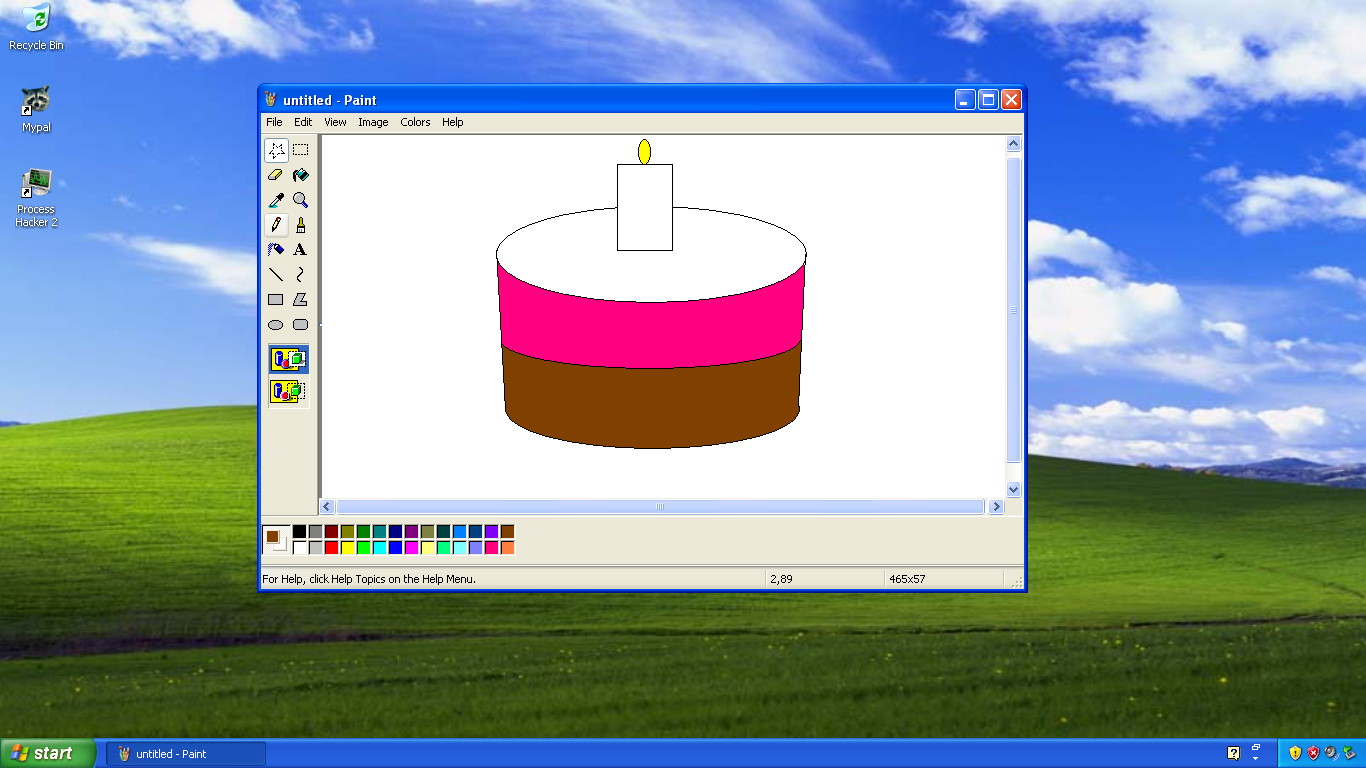Viewport: 1366px width, 768px height.
Task: Choose the Brush tool
Action: pos(301,224)
